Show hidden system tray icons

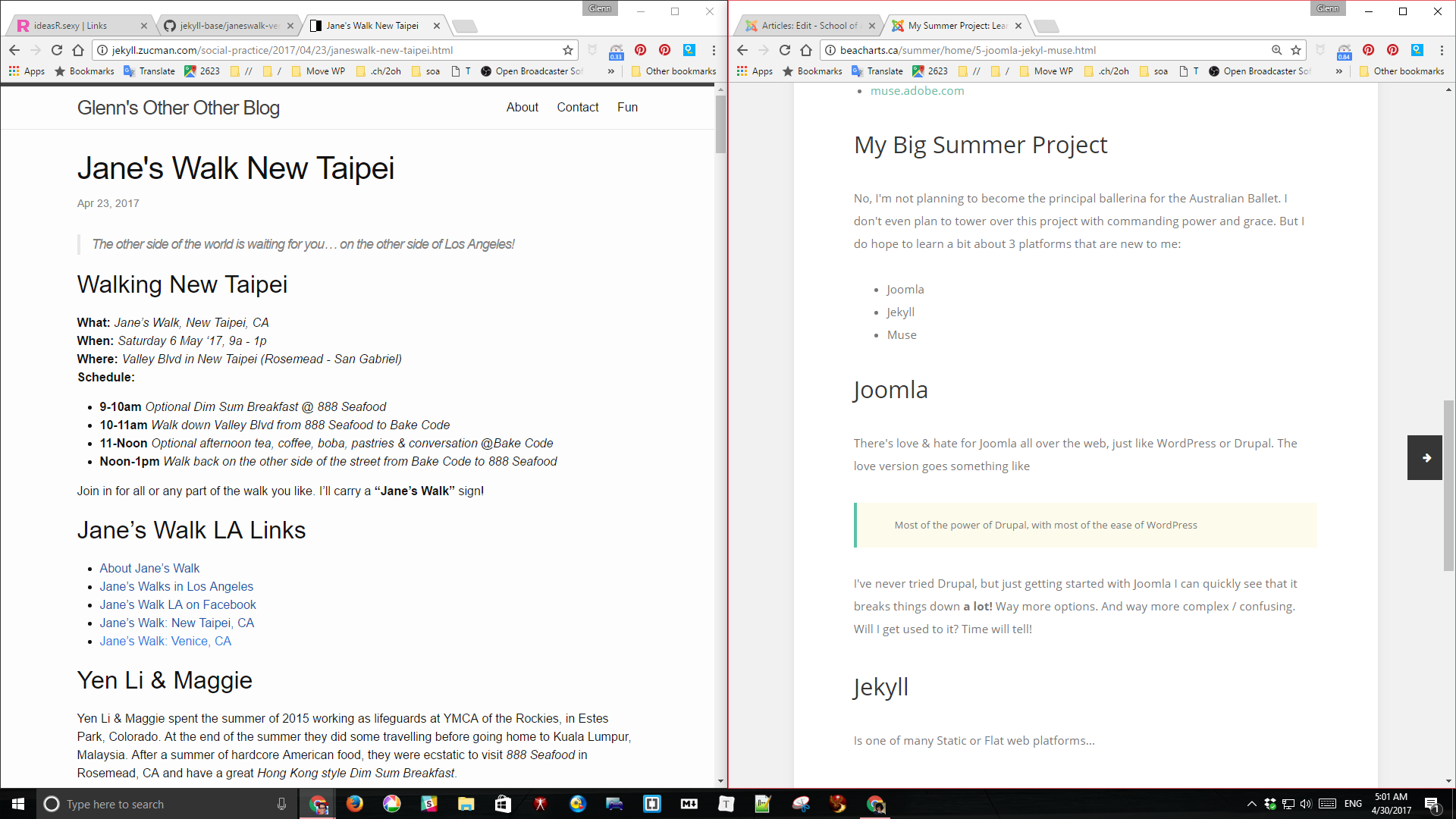(x=1251, y=804)
